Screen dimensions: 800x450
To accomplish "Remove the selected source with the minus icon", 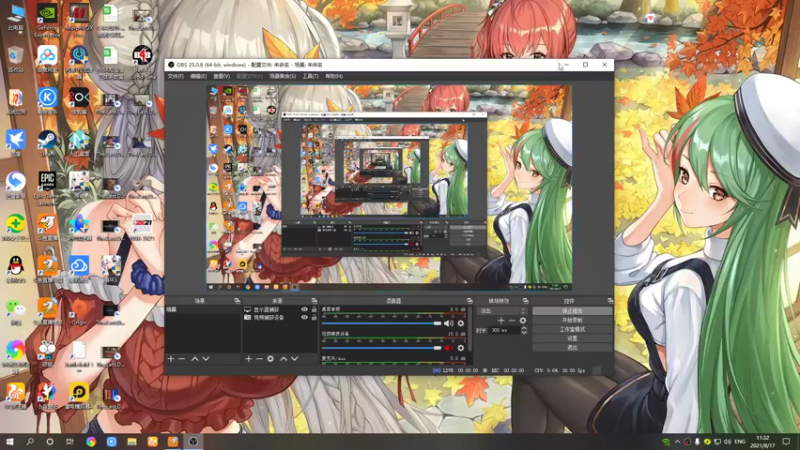I will click(259, 359).
